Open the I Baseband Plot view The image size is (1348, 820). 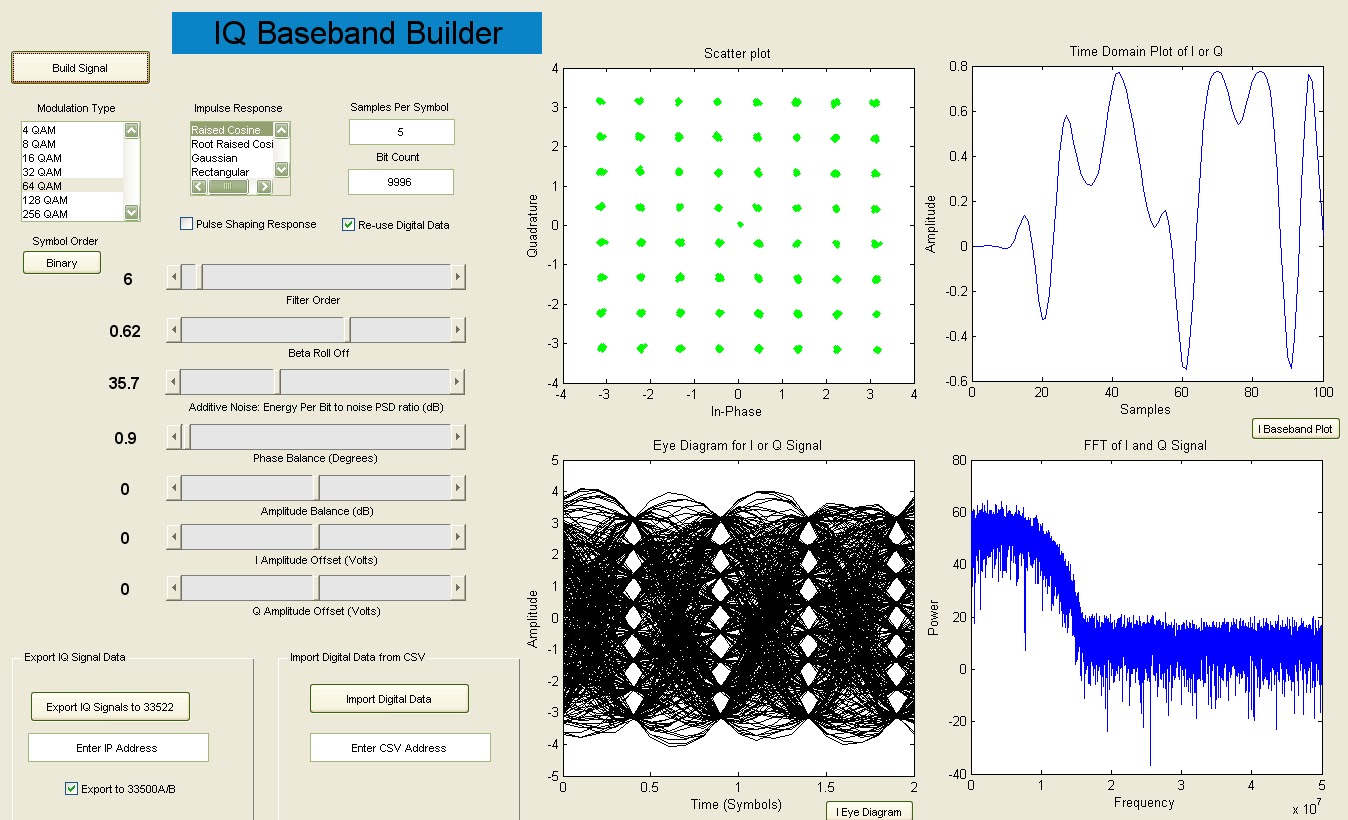[1295, 428]
